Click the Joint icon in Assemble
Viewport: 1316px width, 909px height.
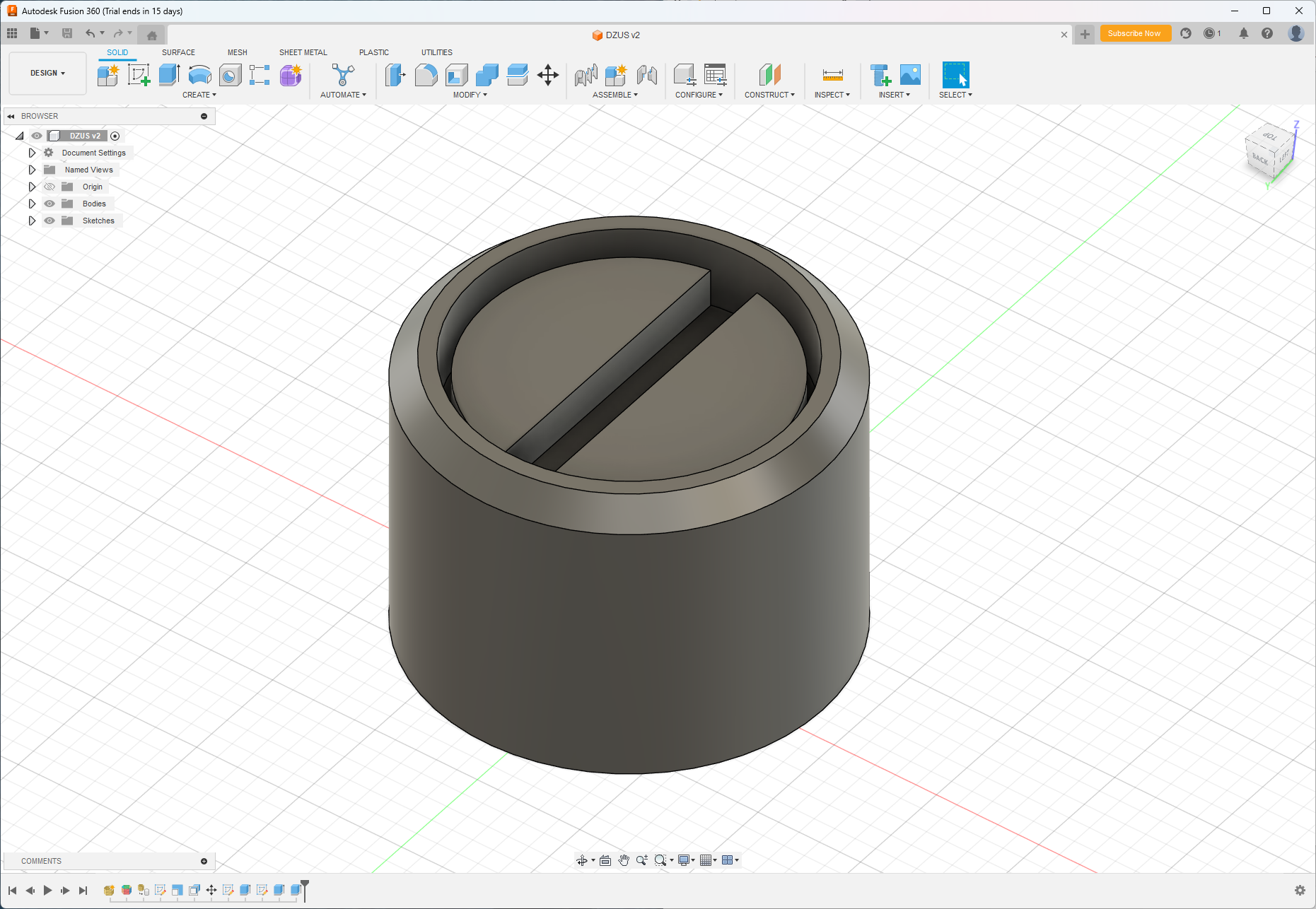point(586,75)
